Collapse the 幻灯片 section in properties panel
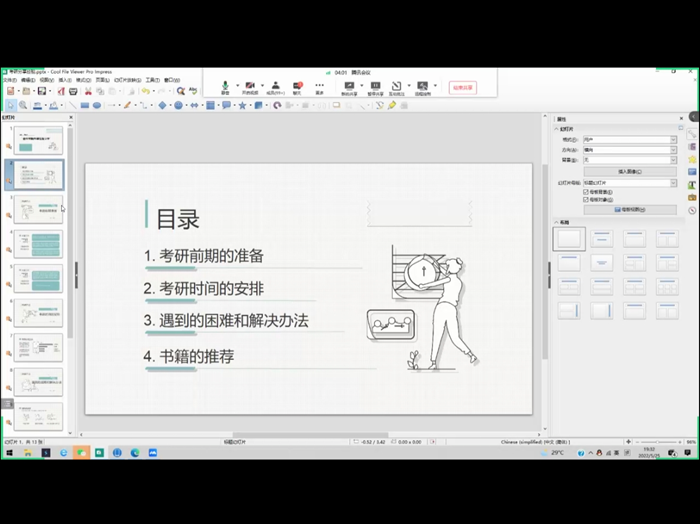 click(557, 129)
